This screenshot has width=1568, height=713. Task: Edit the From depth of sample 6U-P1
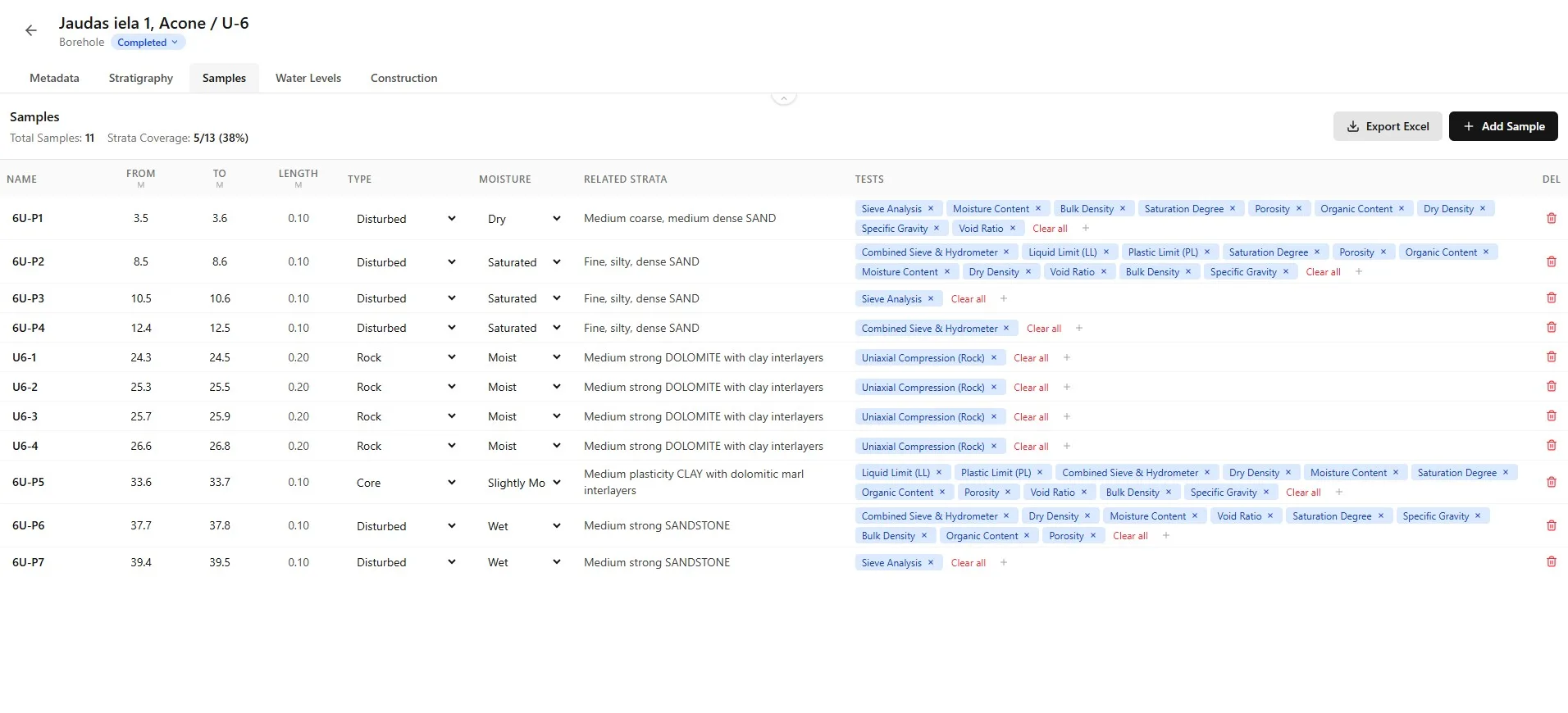[x=141, y=218]
